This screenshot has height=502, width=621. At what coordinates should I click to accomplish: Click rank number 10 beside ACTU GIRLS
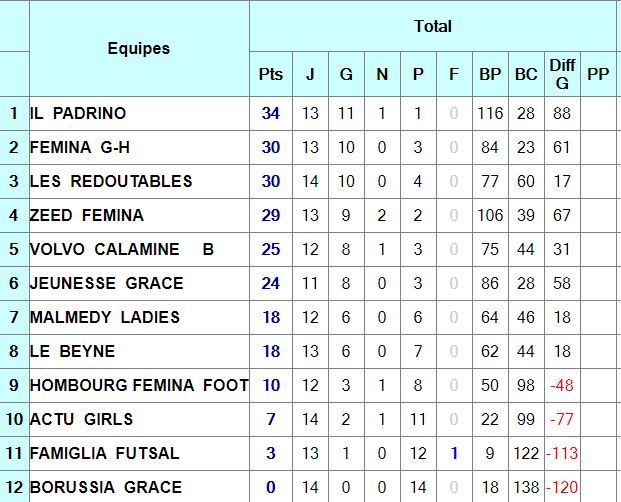[15, 419]
